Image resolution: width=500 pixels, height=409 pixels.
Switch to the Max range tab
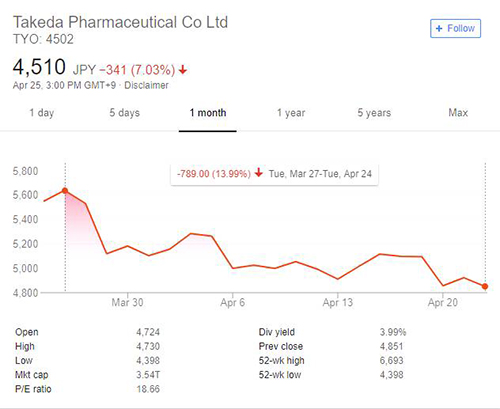pyautogui.click(x=458, y=113)
